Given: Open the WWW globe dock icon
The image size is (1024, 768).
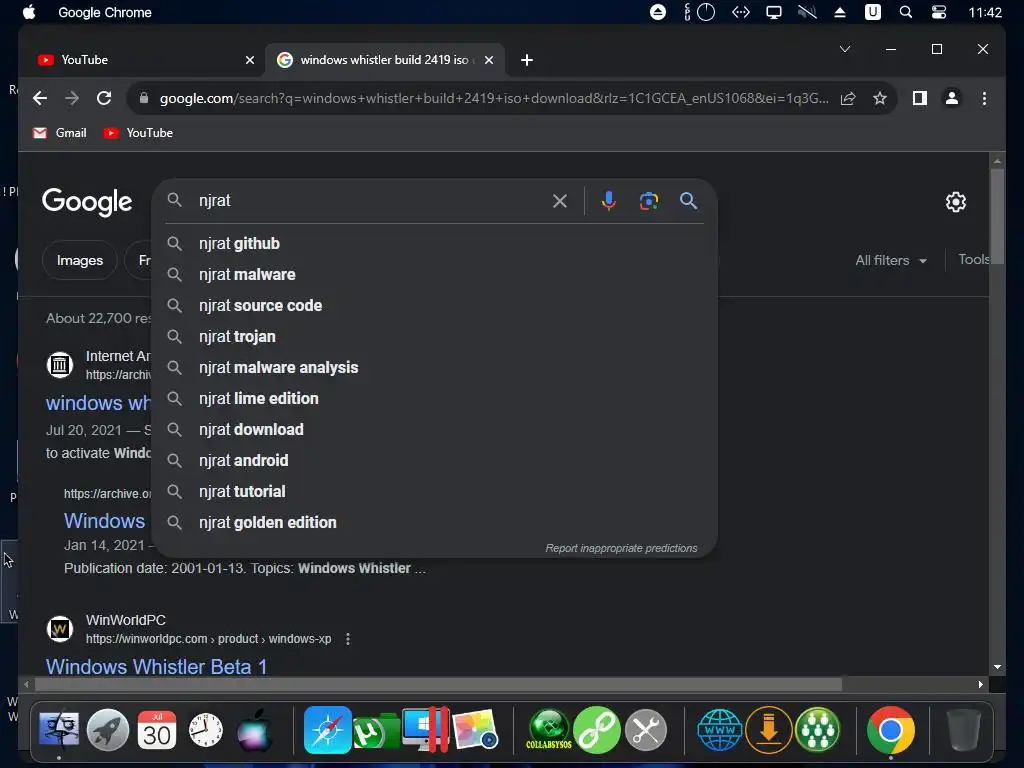Looking at the screenshot, I should pyautogui.click(x=720, y=730).
